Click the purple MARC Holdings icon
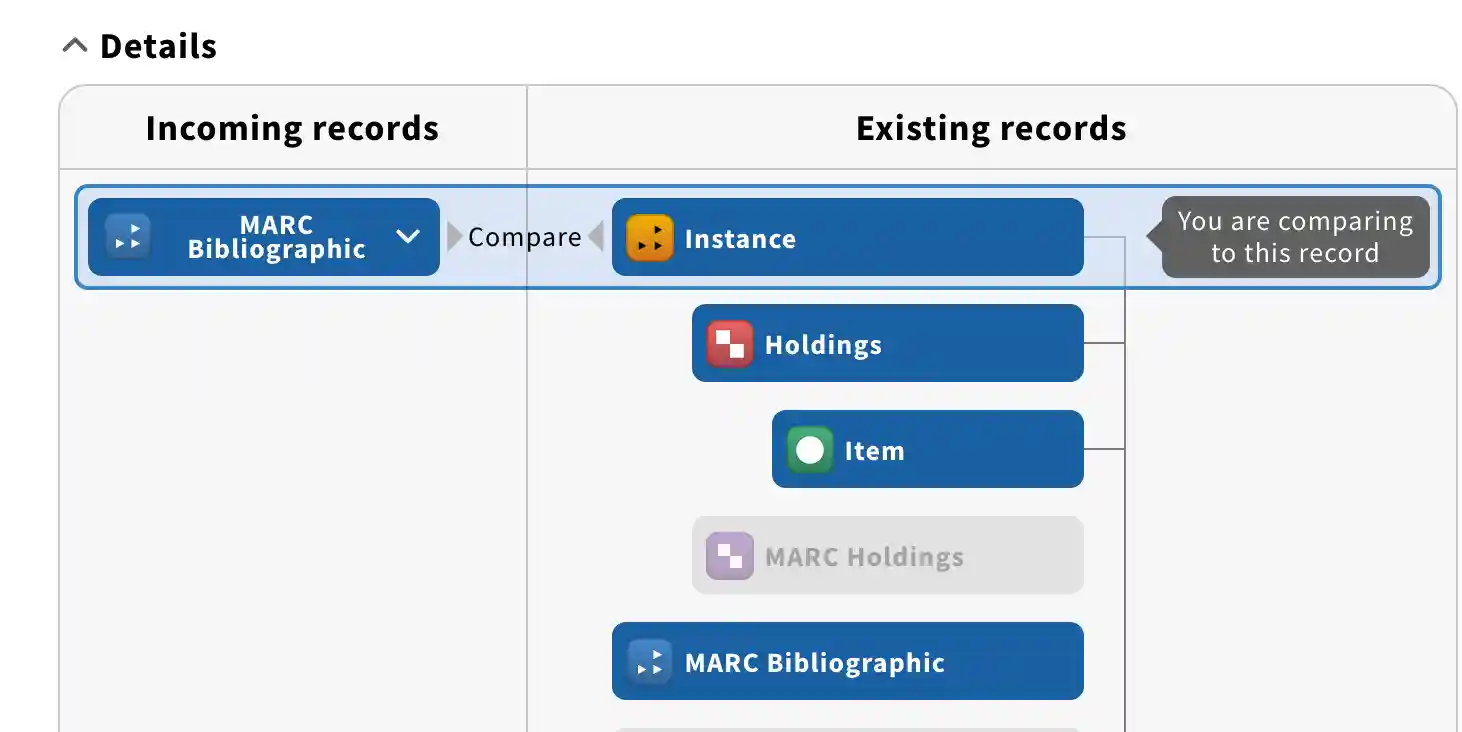This screenshot has width=1462, height=732. click(x=729, y=556)
